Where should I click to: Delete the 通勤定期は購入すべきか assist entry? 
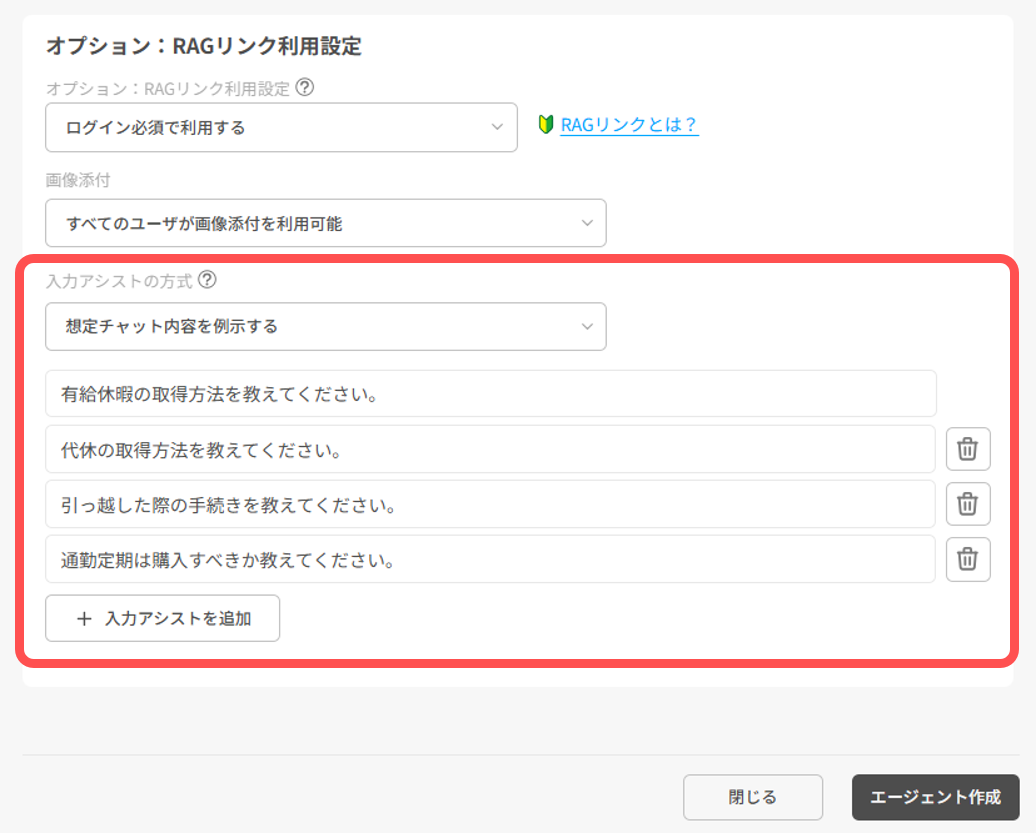(x=968, y=560)
